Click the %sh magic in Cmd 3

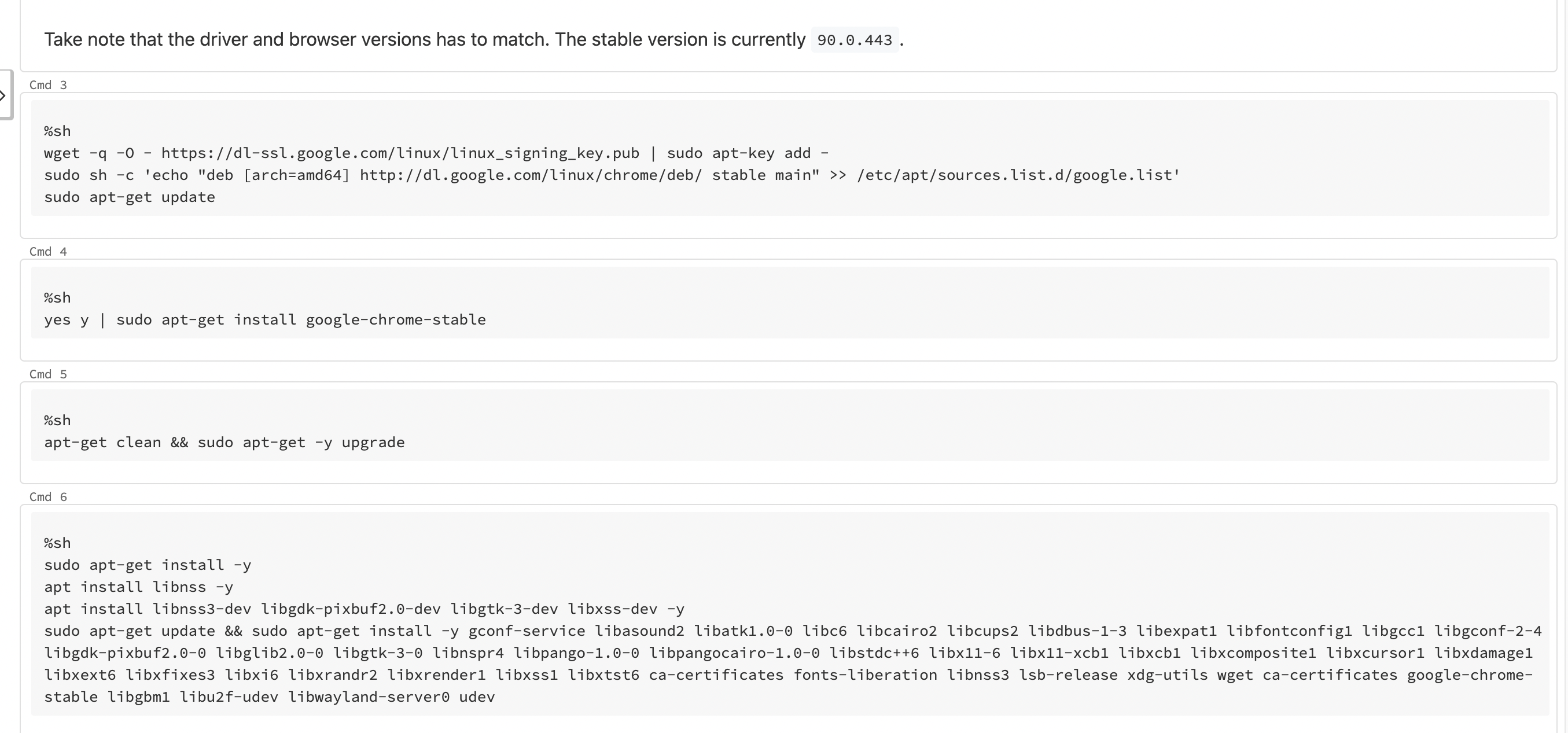click(57, 131)
